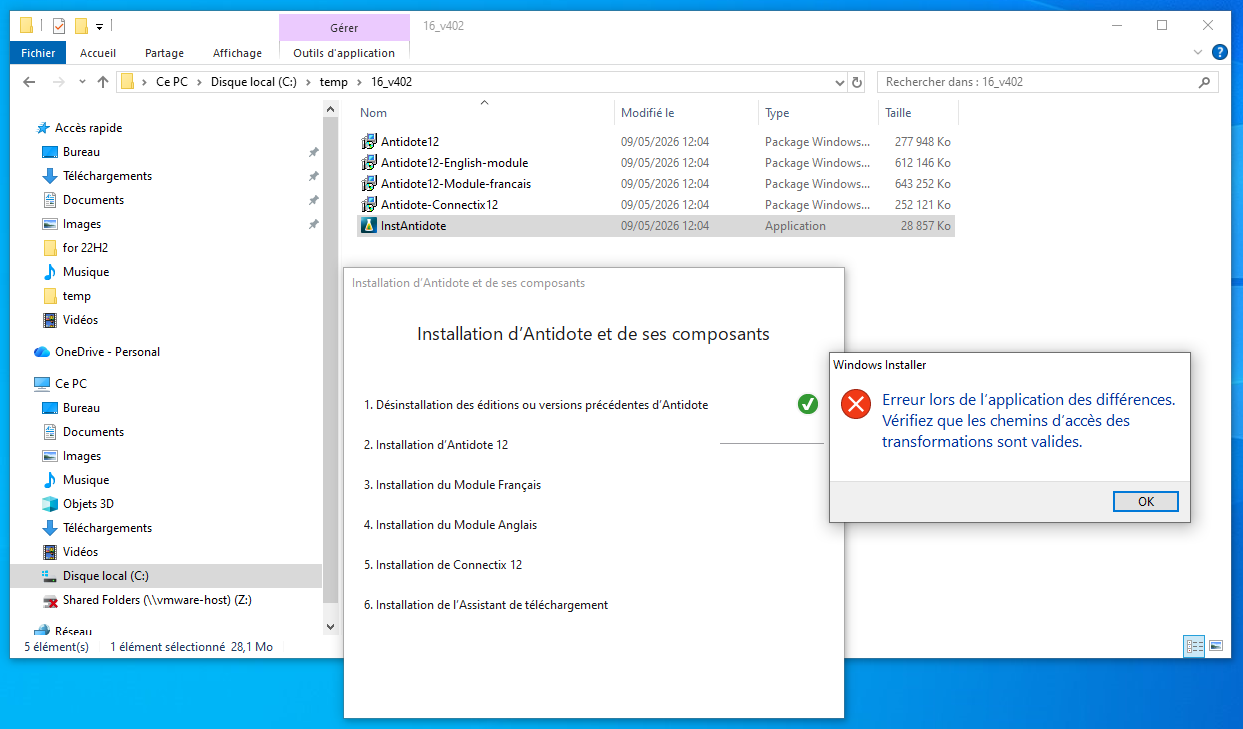Open Vidéos under Accès rapide
Image resolution: width=1243 pixels, height=729 pixels.
(80, 320)
